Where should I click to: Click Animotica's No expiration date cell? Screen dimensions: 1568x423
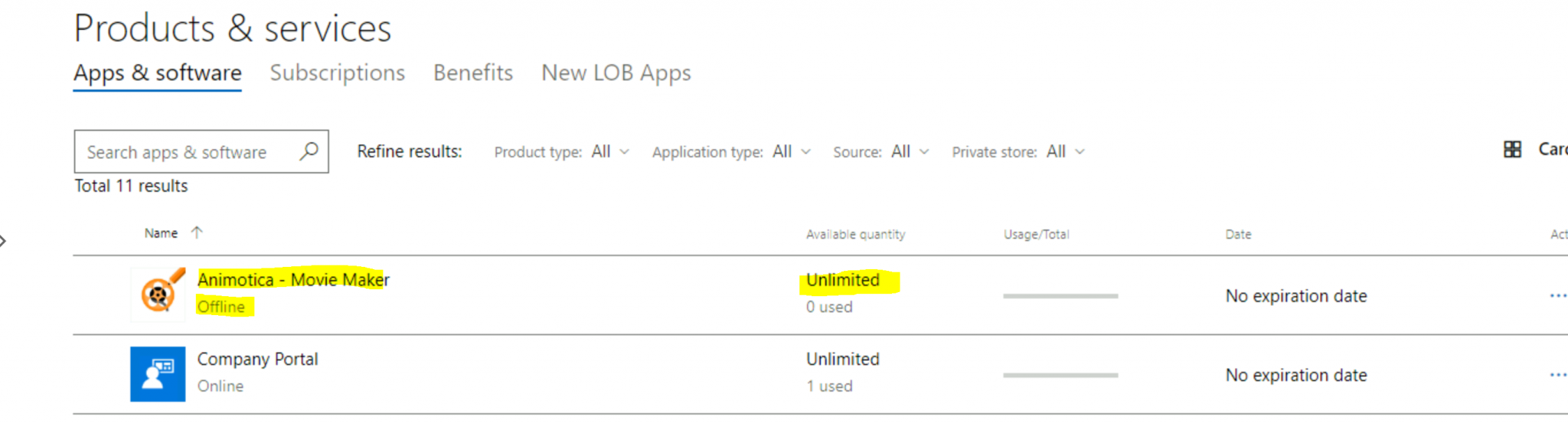[1296, 296]
